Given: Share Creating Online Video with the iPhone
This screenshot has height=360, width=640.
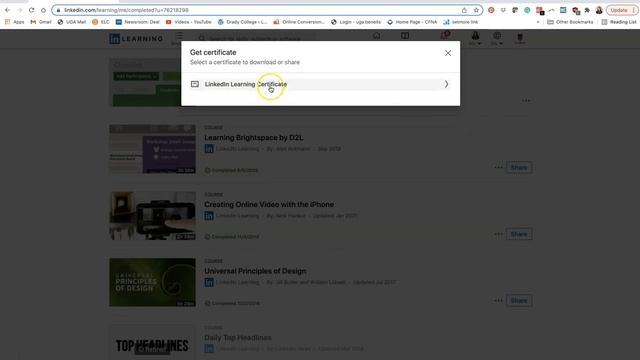Looking at the screenshot, I should point(519,234).
